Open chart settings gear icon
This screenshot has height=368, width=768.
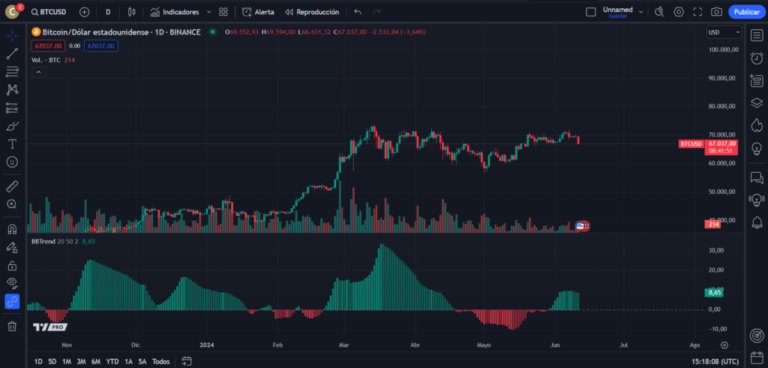678,12
